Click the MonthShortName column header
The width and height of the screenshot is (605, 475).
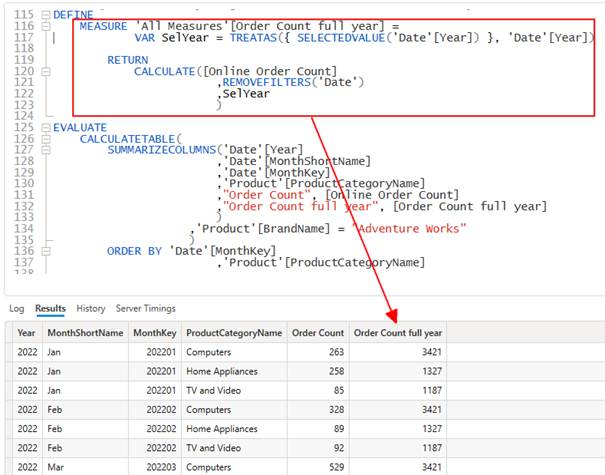click(85, 333)
